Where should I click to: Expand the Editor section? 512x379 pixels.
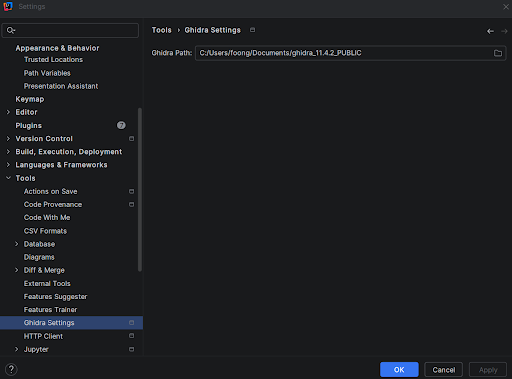[8, 112]
